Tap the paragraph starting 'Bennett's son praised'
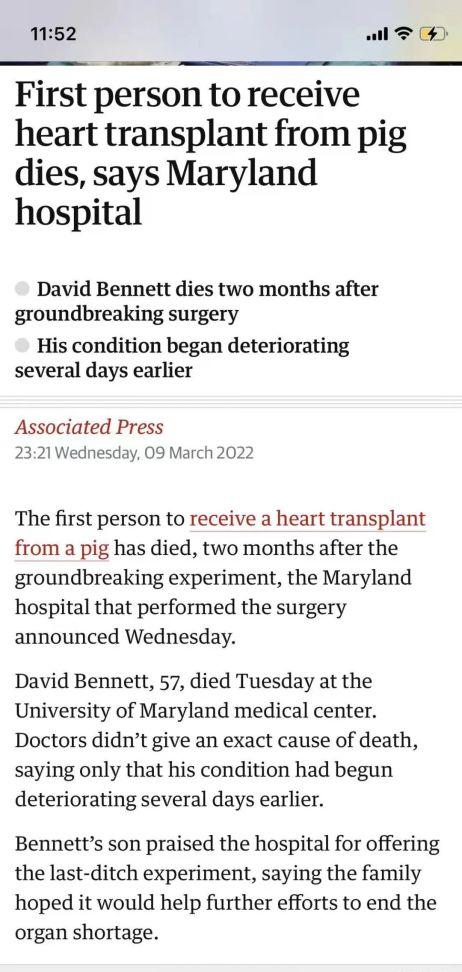This screenshot has width=462, height=972. point(227,888)
